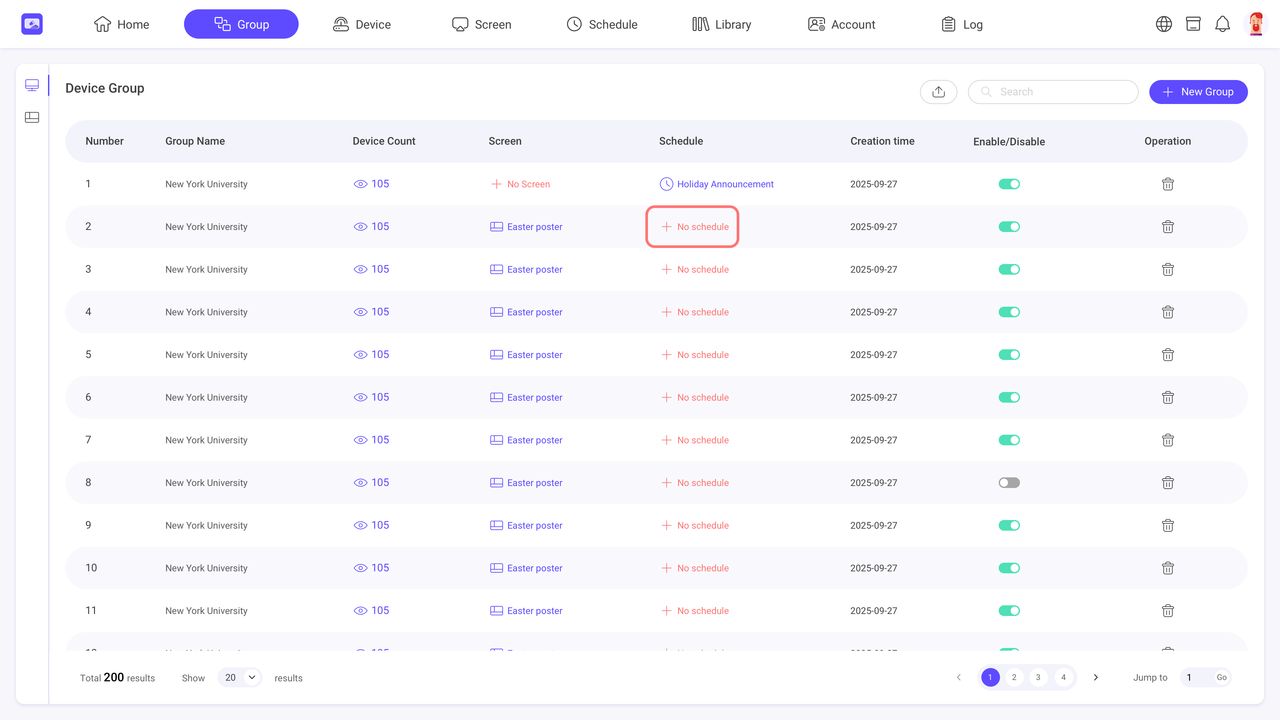Add schedule for group number 6
The image size is (1280, 720).
(x=695, y=397)
